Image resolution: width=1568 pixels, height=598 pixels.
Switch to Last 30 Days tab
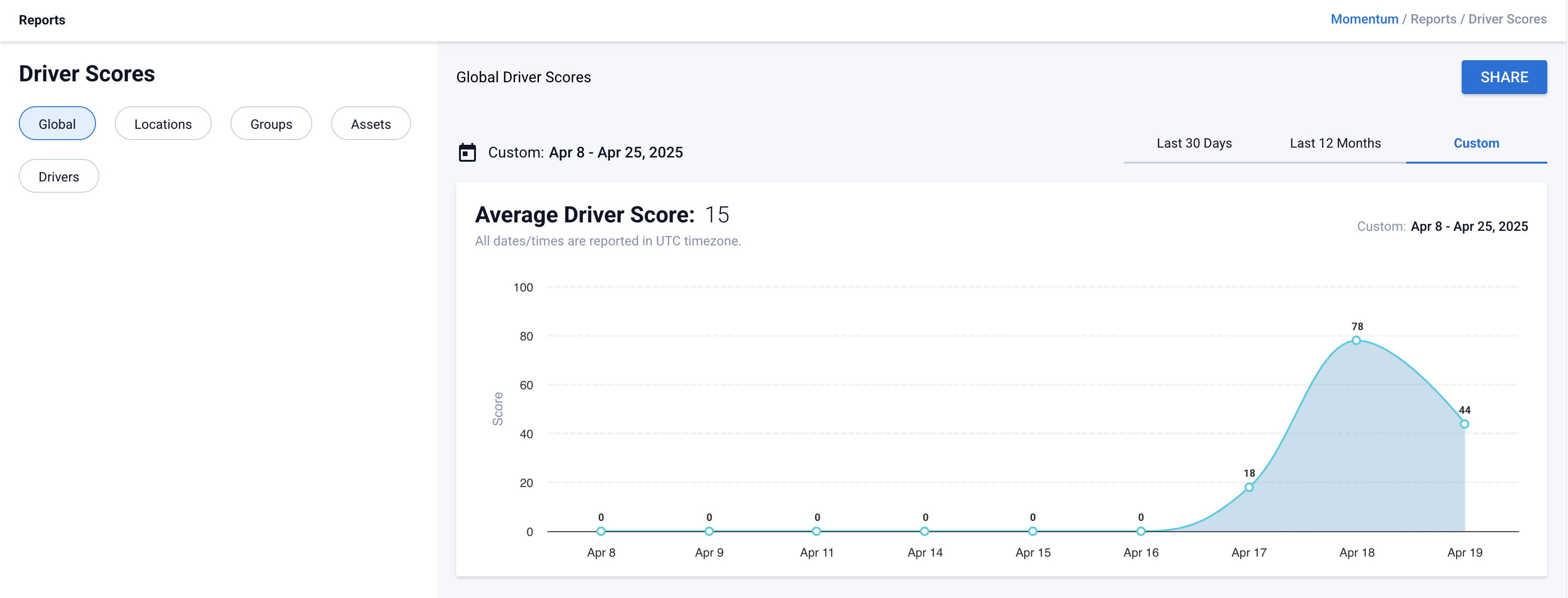click(1194, 143)
